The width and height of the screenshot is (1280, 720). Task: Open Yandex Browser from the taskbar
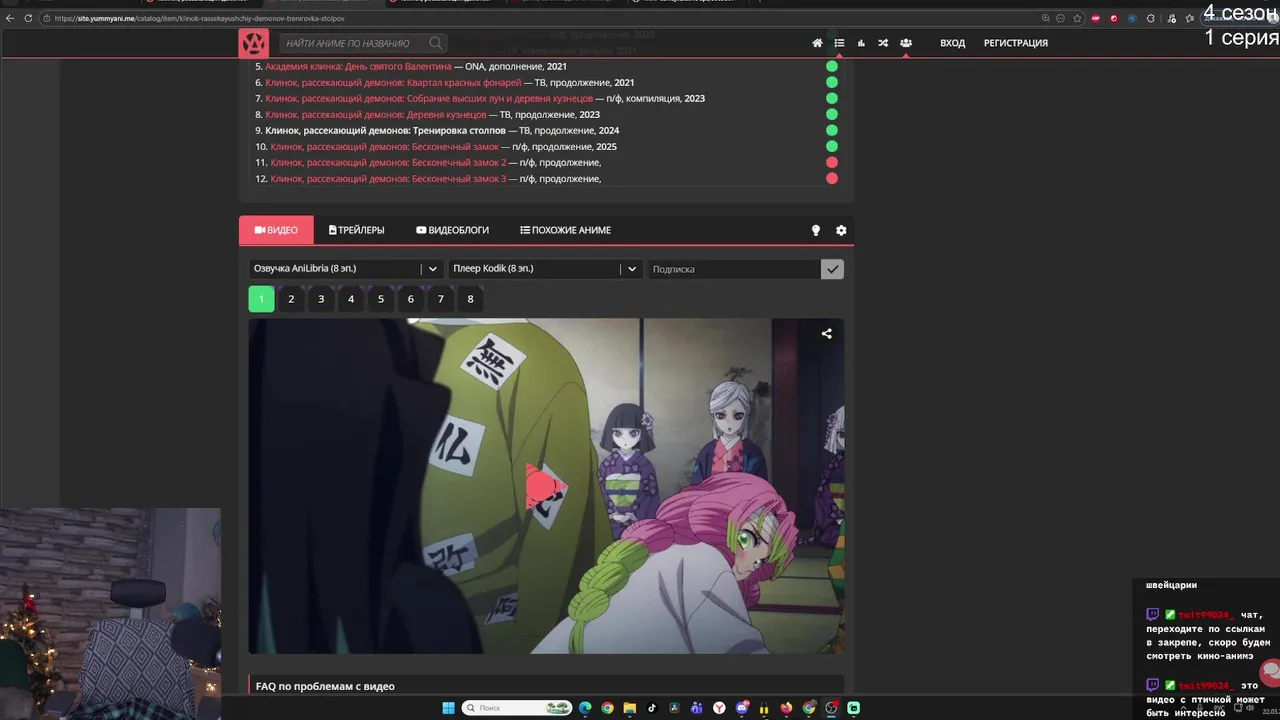pos(720,708)
